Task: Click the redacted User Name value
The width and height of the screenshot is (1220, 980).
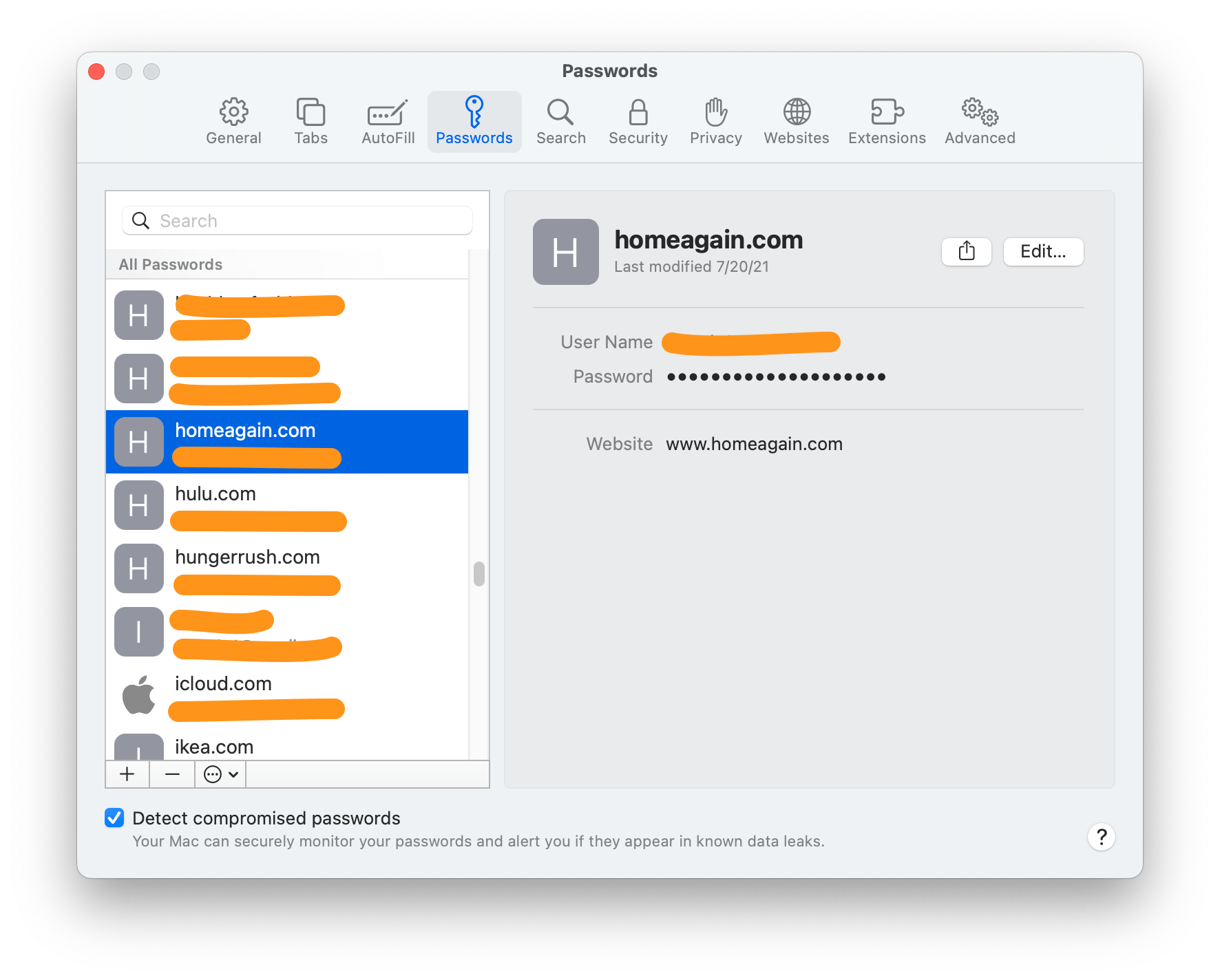Action: pos(751,343)
